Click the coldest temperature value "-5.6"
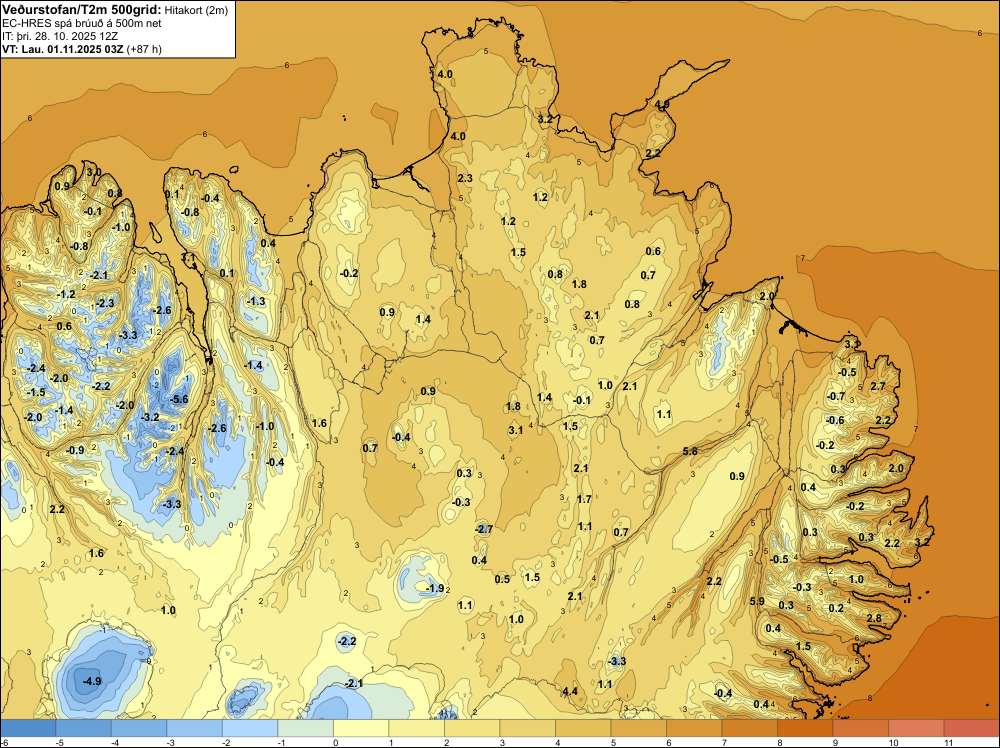 179,400
